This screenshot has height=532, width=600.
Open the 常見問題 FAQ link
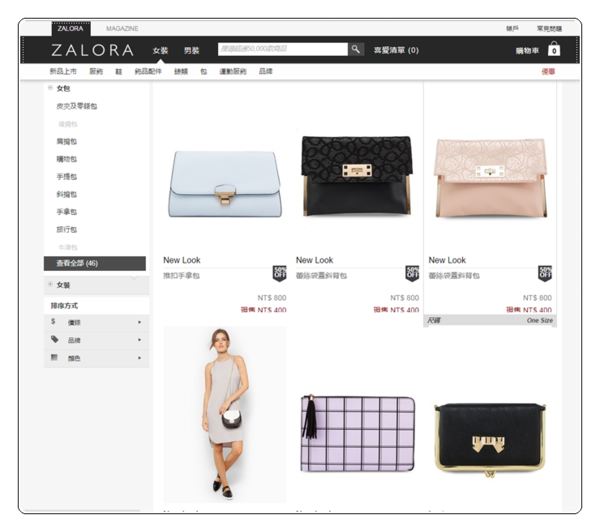point(549,28)
